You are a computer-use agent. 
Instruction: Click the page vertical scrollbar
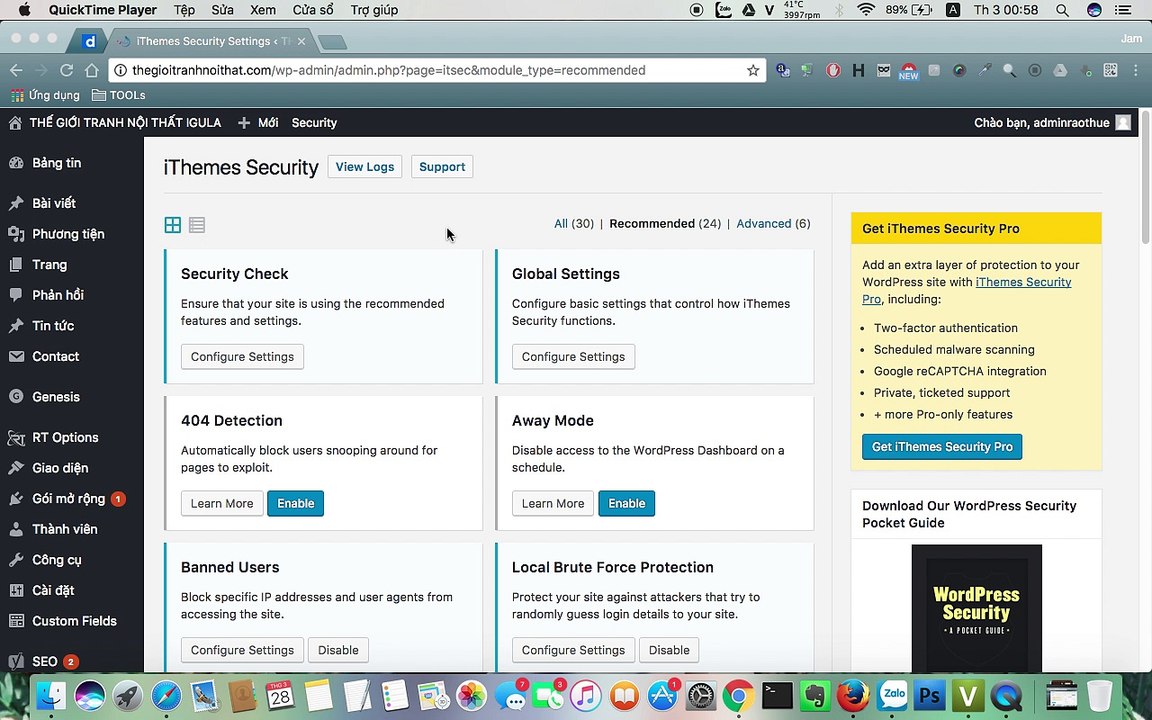click(x=1145, y=178)
